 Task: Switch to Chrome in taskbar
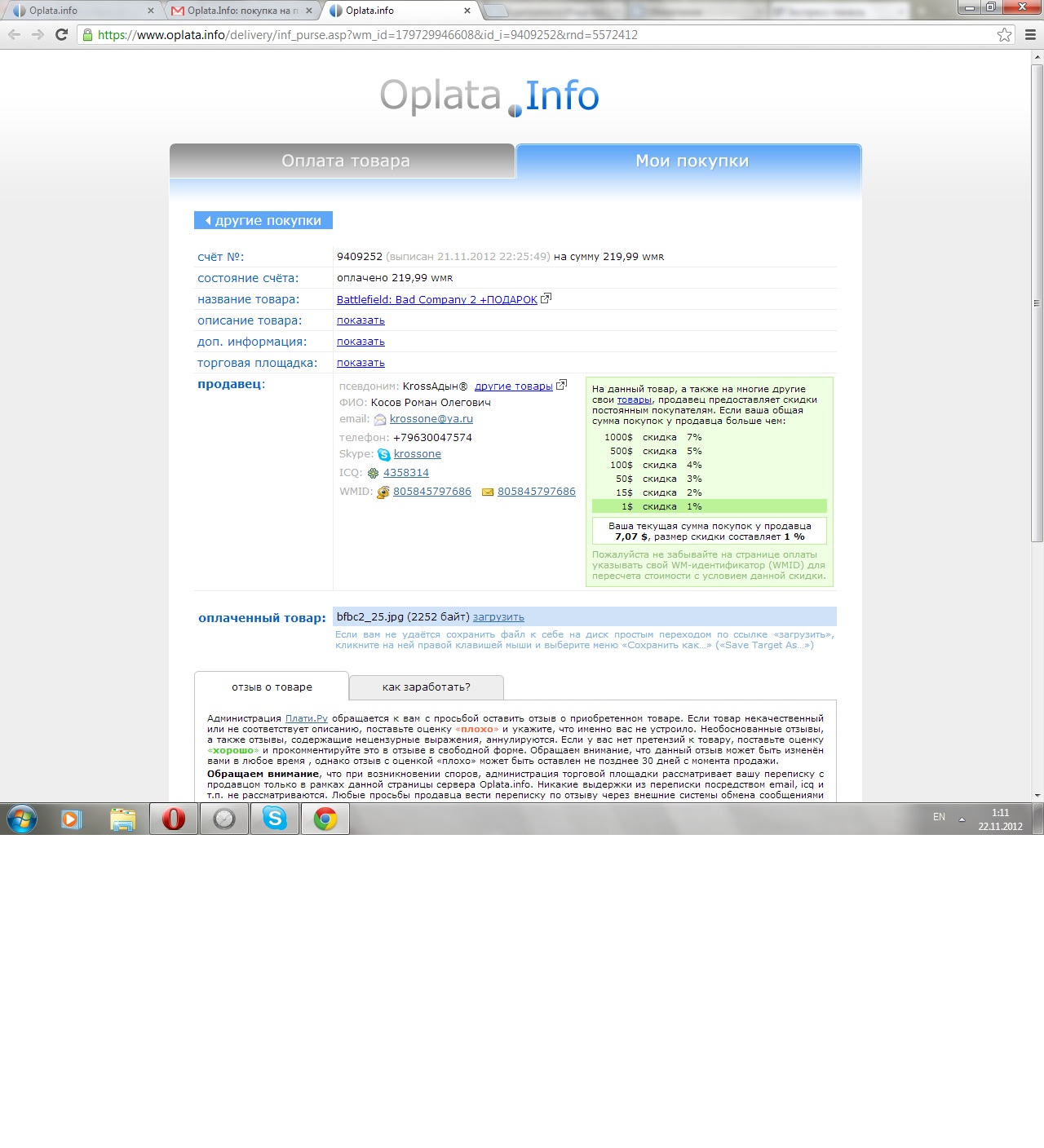(325, 819)
